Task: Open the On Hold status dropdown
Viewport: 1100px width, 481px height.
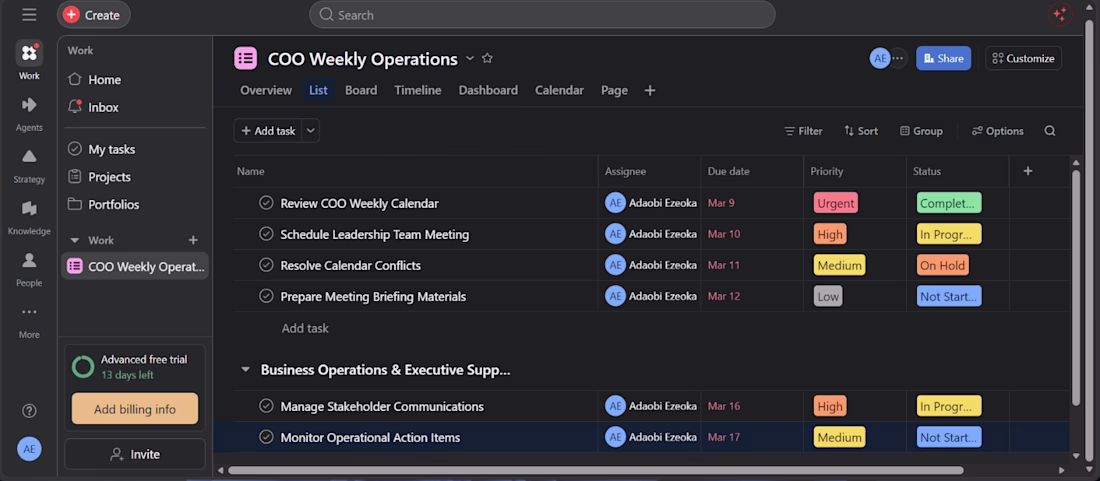Action: pyautogui.click(x=943, y=266)
